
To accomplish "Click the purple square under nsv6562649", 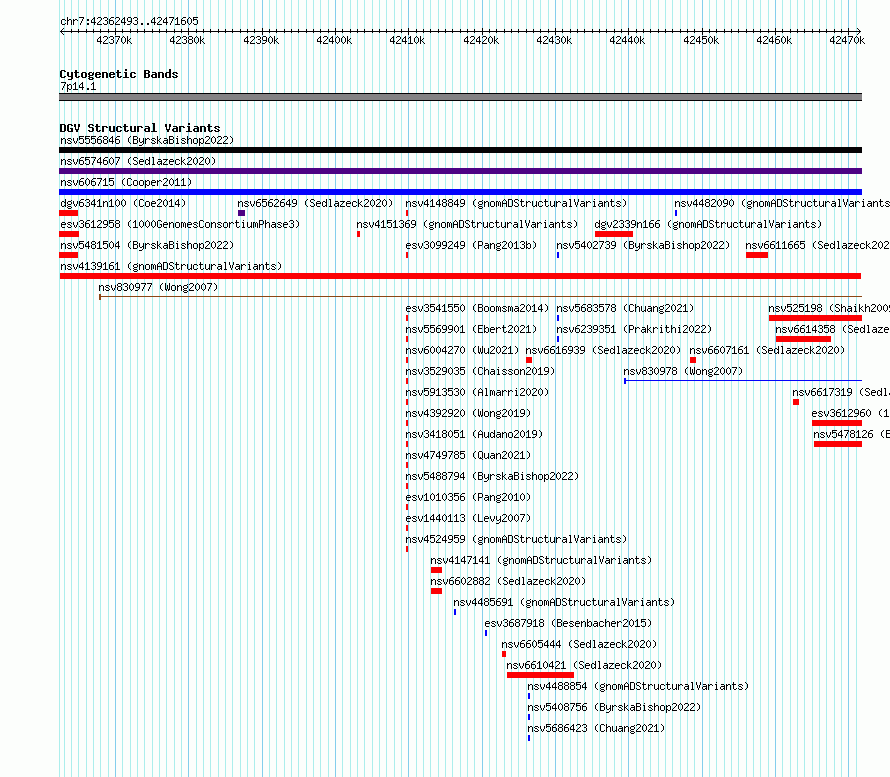I will click(x=242, y=213).
